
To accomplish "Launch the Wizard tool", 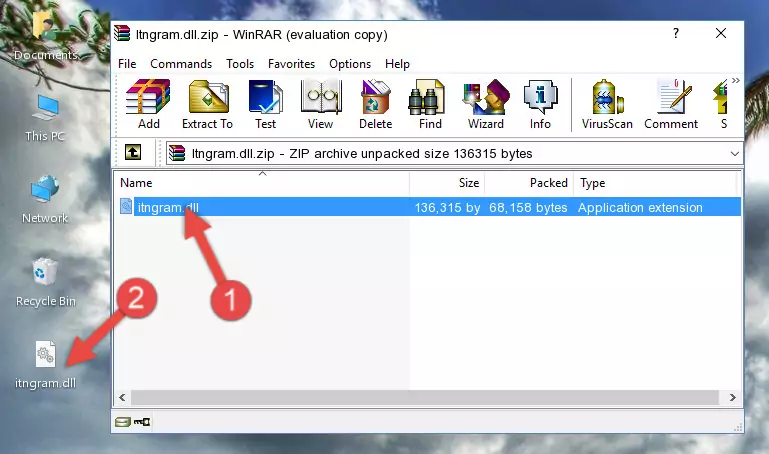I will pyautogui.click(x=486, y=104).
